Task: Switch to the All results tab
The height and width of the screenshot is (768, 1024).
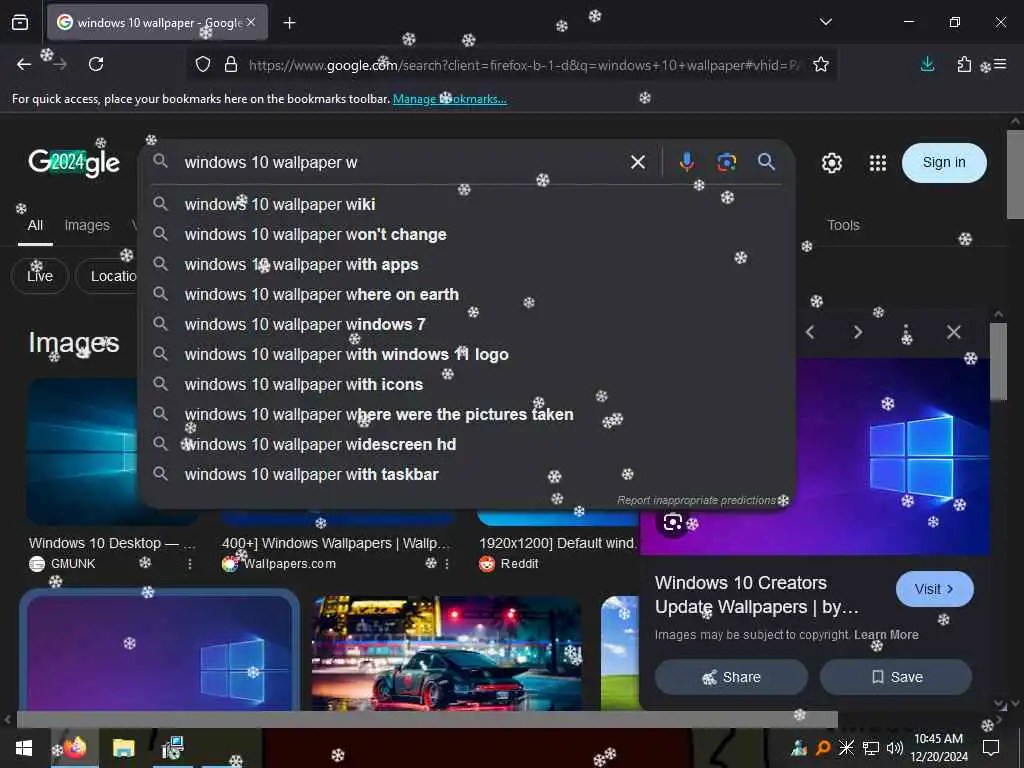Action: coord(35,225)
